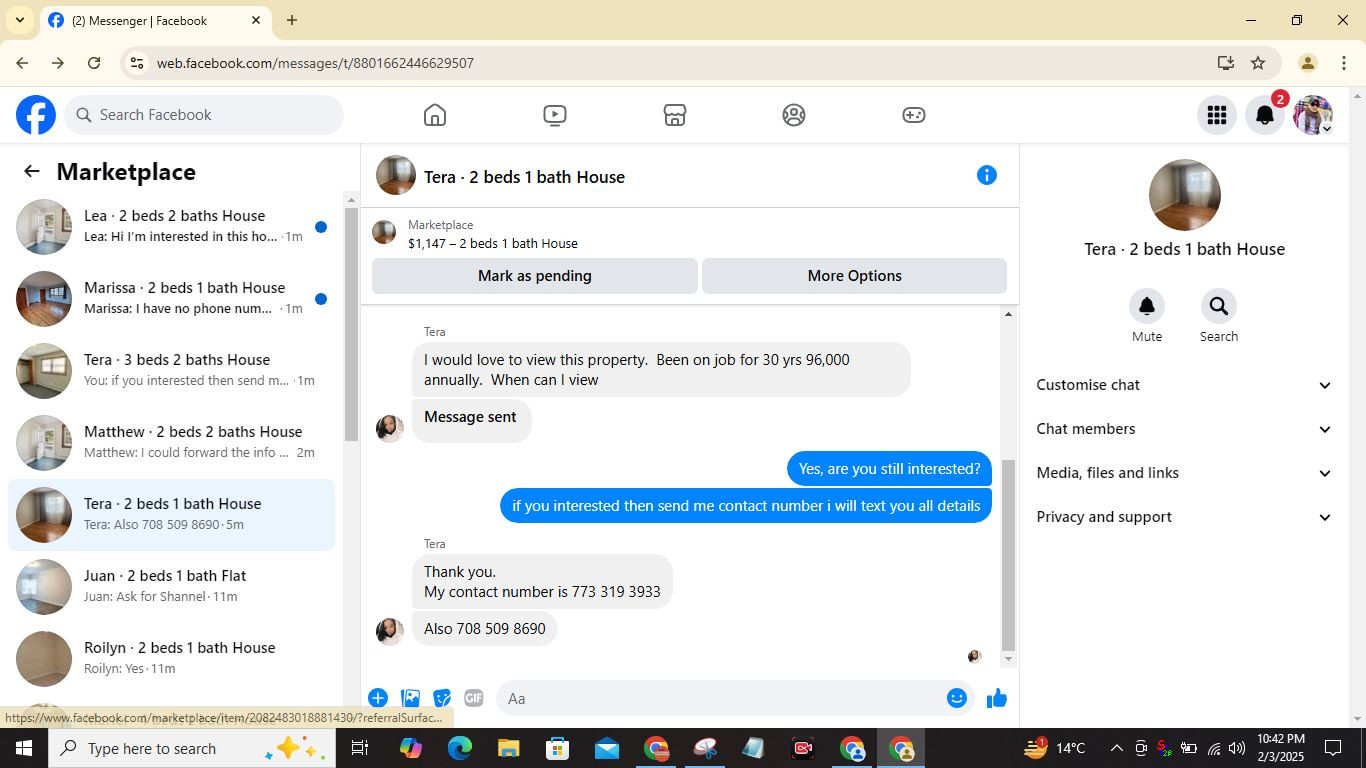Open the Facebook Home icon
Viewport: 1366px width, 768px height.
[x=434, y=115]
